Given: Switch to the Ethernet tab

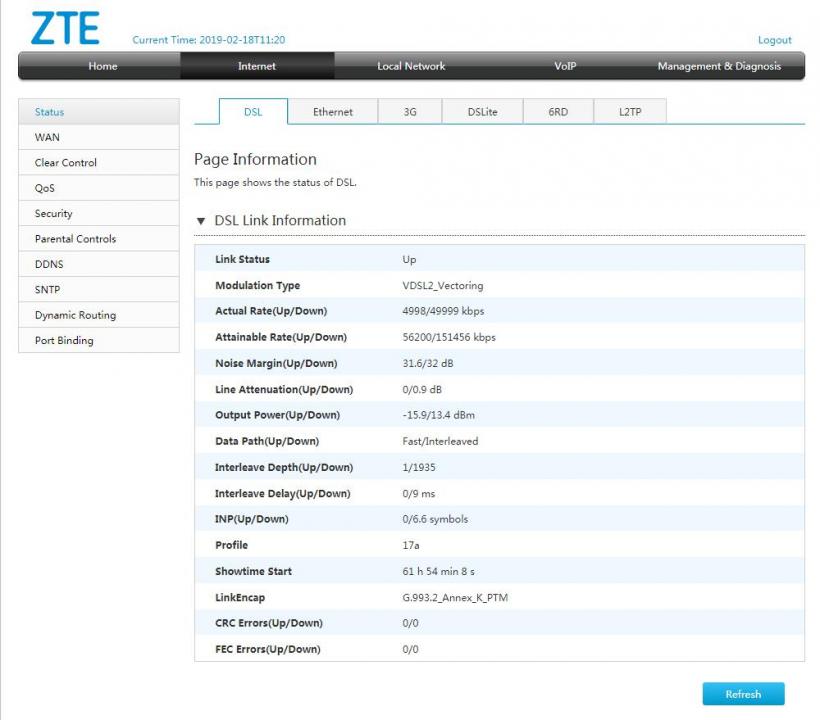Looking at the screenshot, I should [x=332, y=112].
